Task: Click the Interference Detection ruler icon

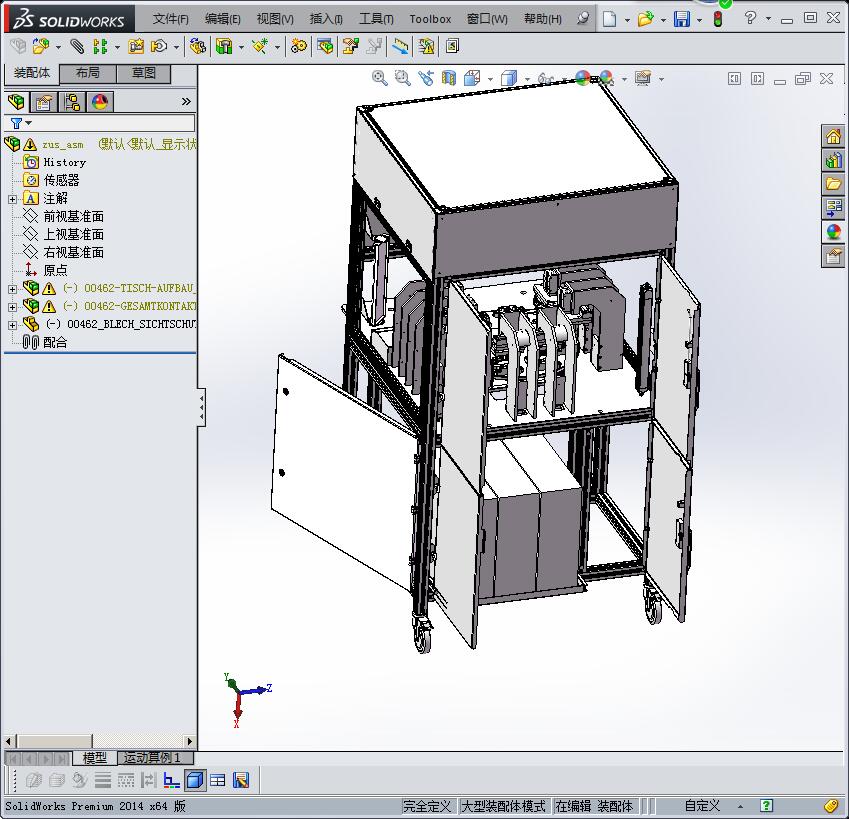Action: click(x=400, y=47)
